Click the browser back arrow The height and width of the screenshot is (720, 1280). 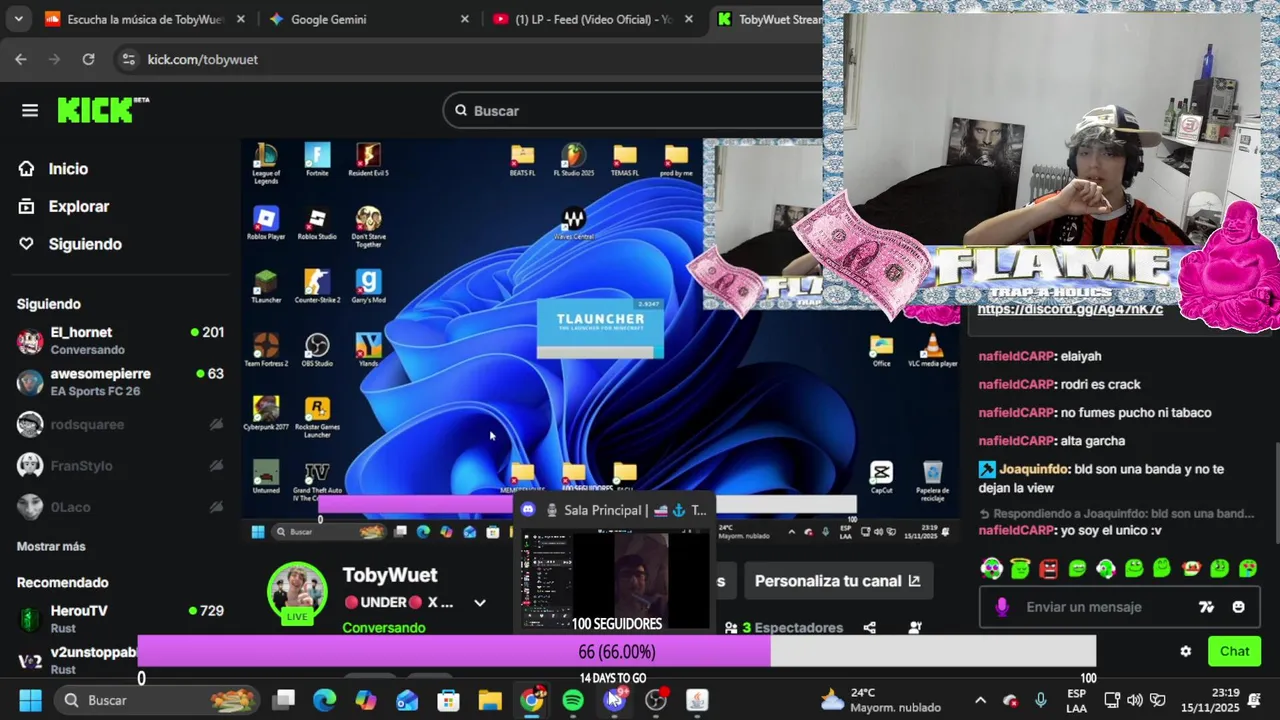pyautogui.click(x=21, y=59)
